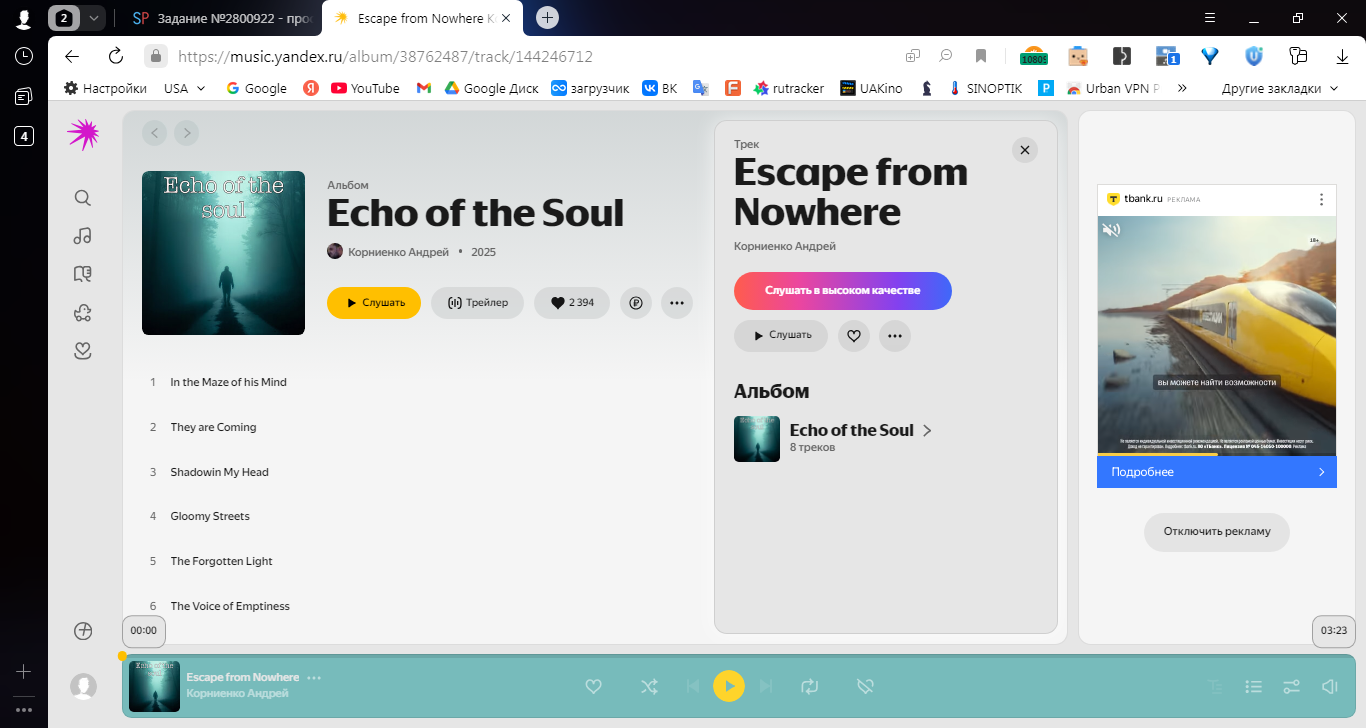Open three-dot menu next to player track title
1366x728 pixels.
[x=314, y=678]
